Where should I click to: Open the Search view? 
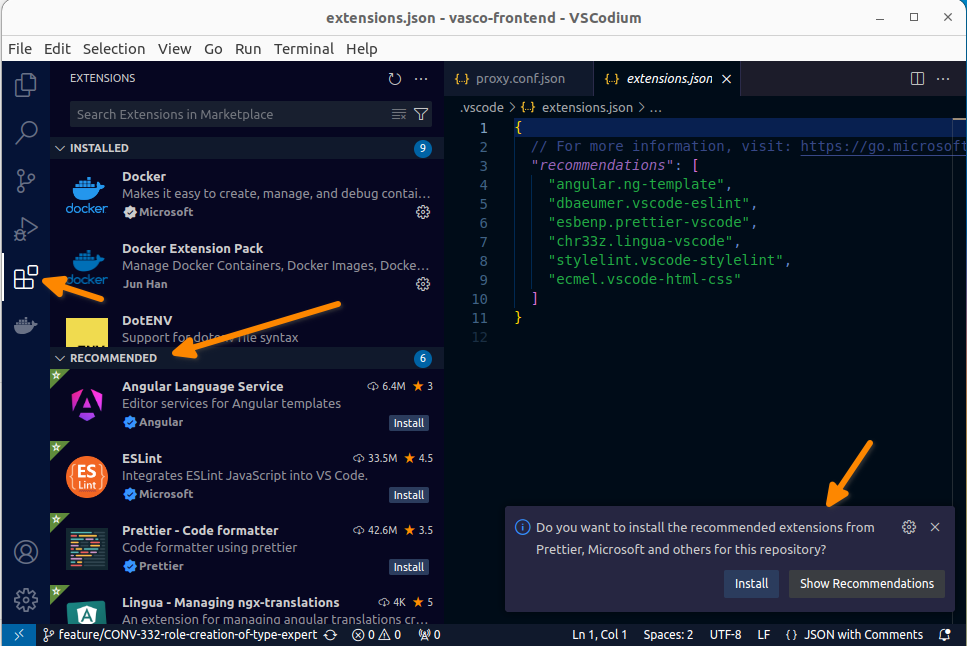25,132
